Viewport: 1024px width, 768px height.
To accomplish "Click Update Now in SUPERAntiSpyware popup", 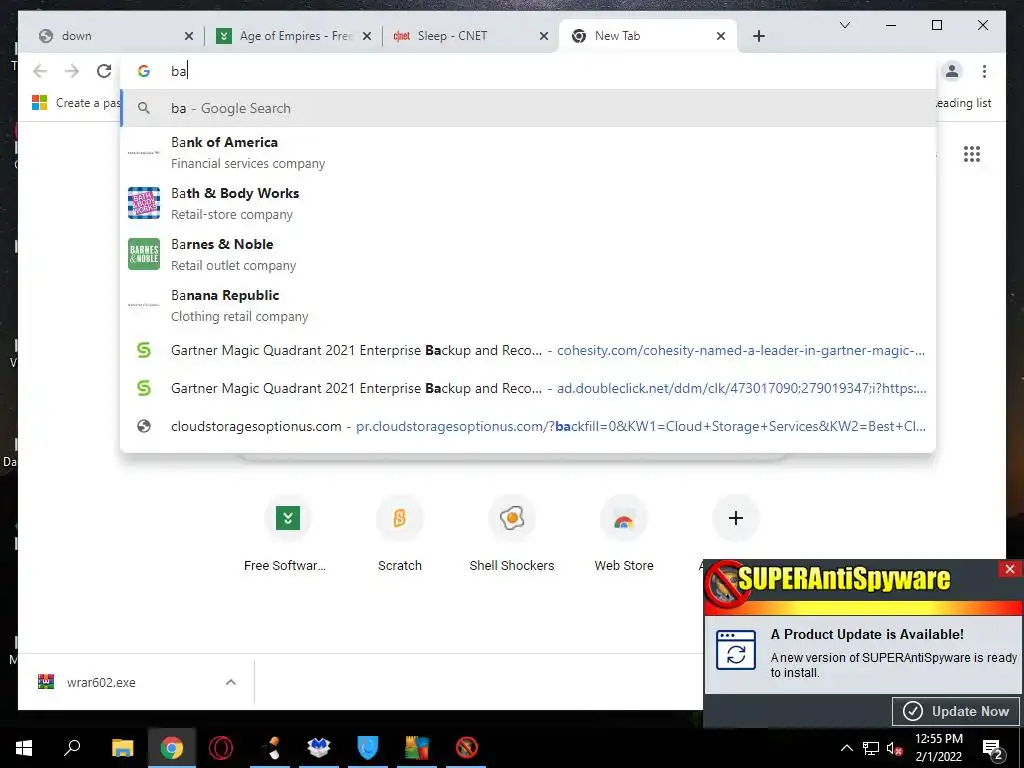I will pos(956,711).
